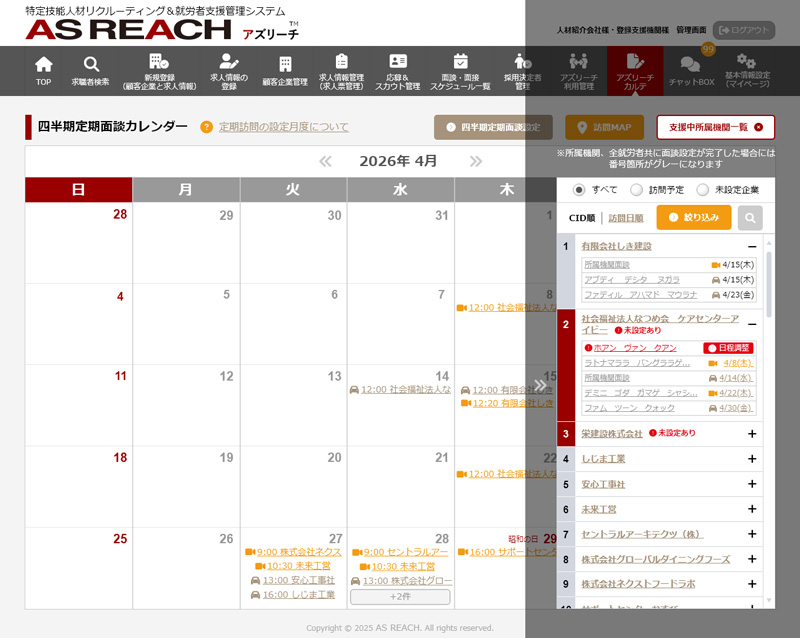Open 採用決定者管理 in the navigation bar
The image size is (800, 638).
pos(522,70)
